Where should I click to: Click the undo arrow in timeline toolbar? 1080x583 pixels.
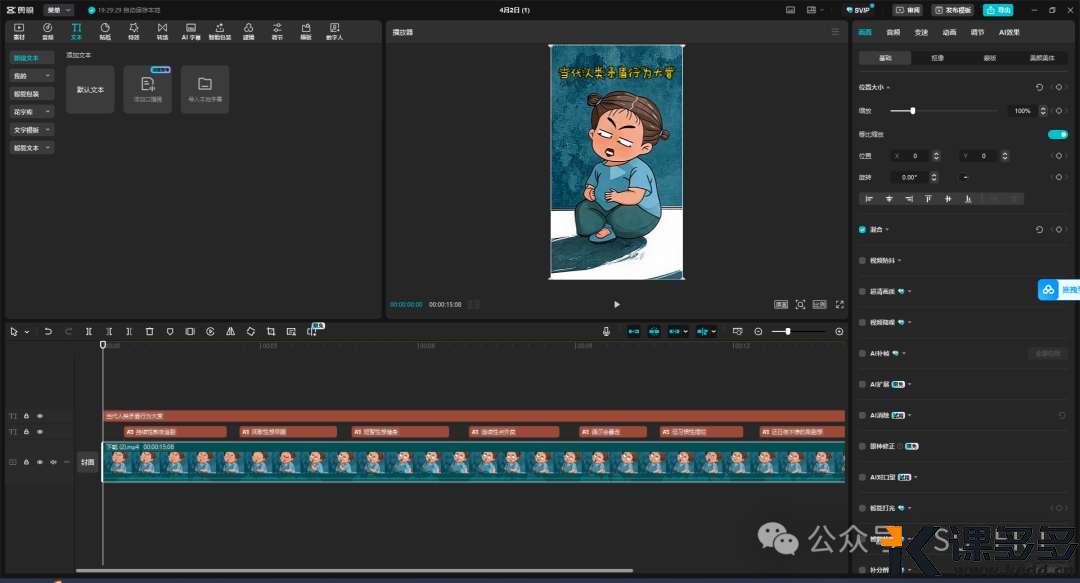[48, 331]
